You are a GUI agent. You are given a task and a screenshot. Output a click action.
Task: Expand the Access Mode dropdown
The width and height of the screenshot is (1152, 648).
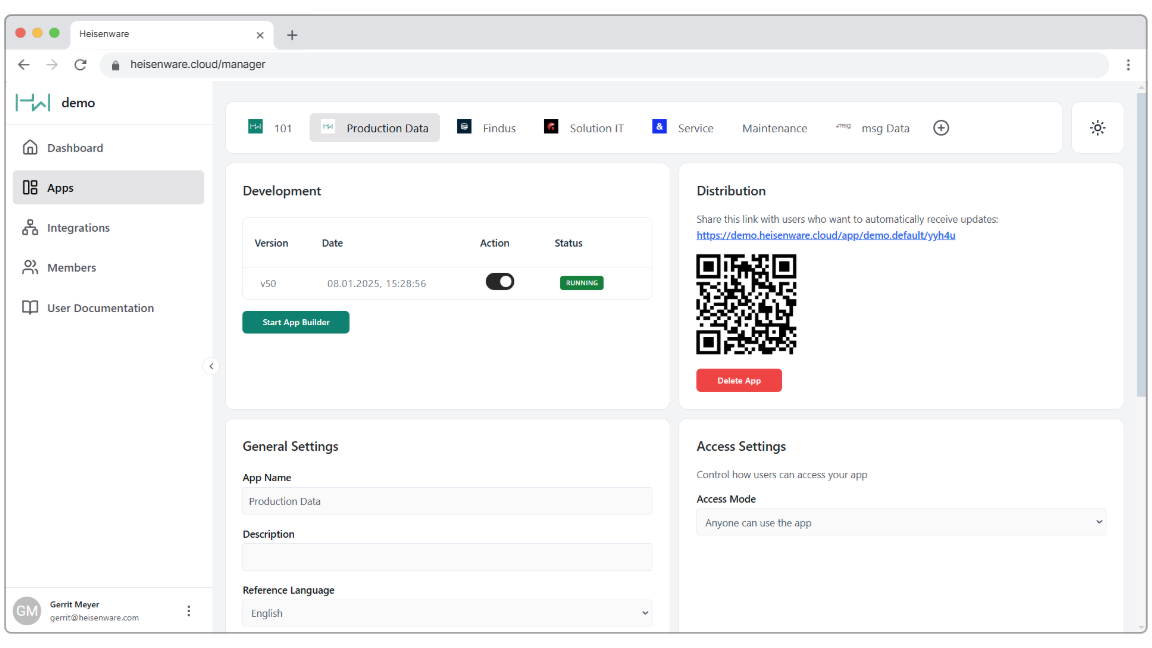point(901,522)
